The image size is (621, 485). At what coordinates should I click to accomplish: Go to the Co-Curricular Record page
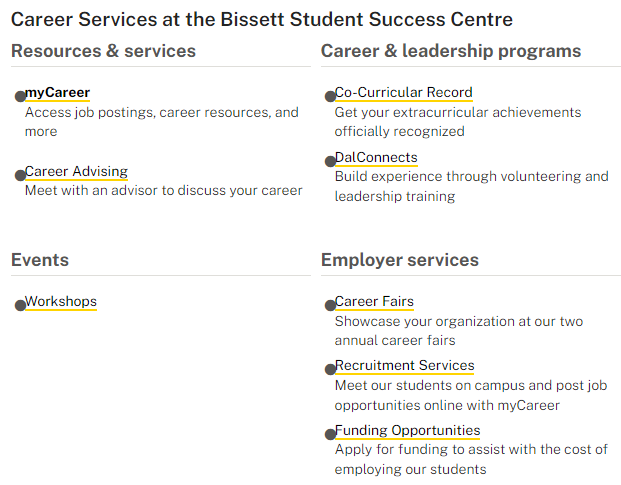[404, 93]
